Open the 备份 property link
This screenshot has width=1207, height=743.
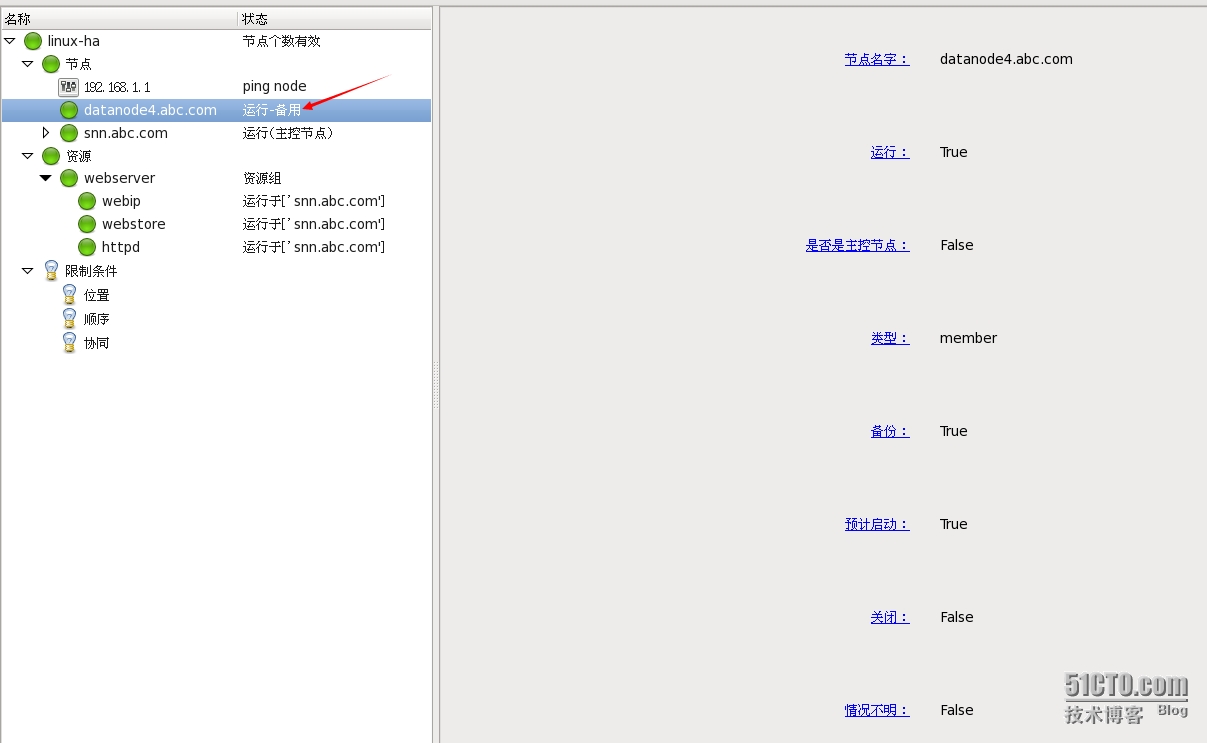point(890,431)
